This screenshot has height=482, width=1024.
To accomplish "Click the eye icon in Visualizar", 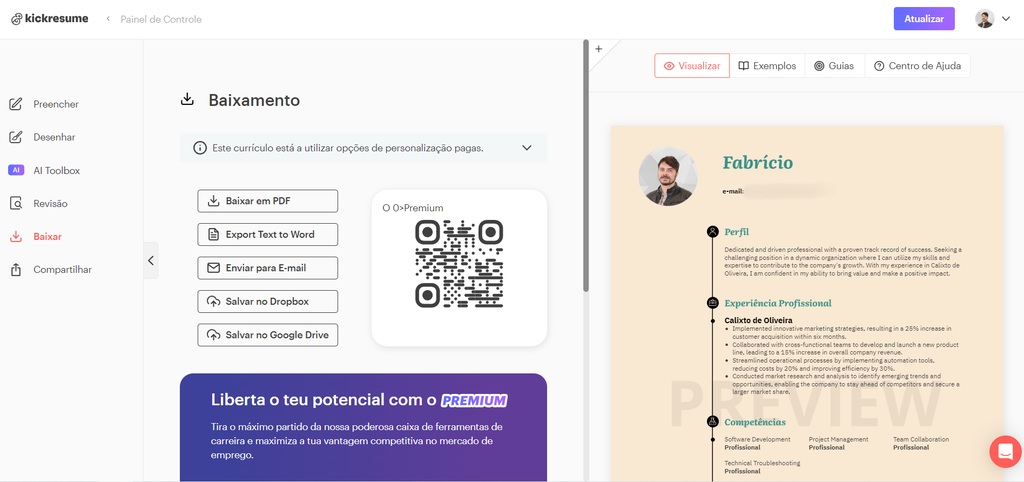I will [x=669, y=66].
